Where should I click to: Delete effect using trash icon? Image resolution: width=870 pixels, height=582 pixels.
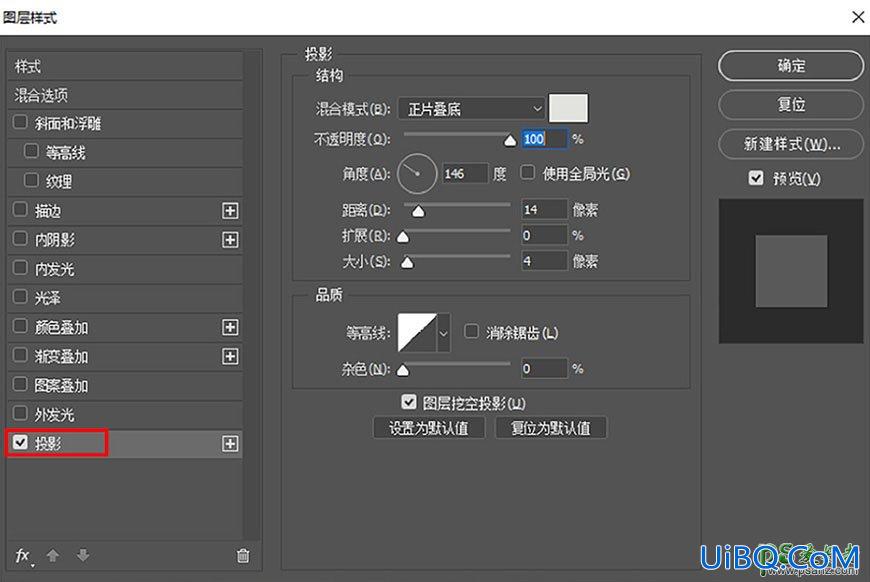(243, 555)
